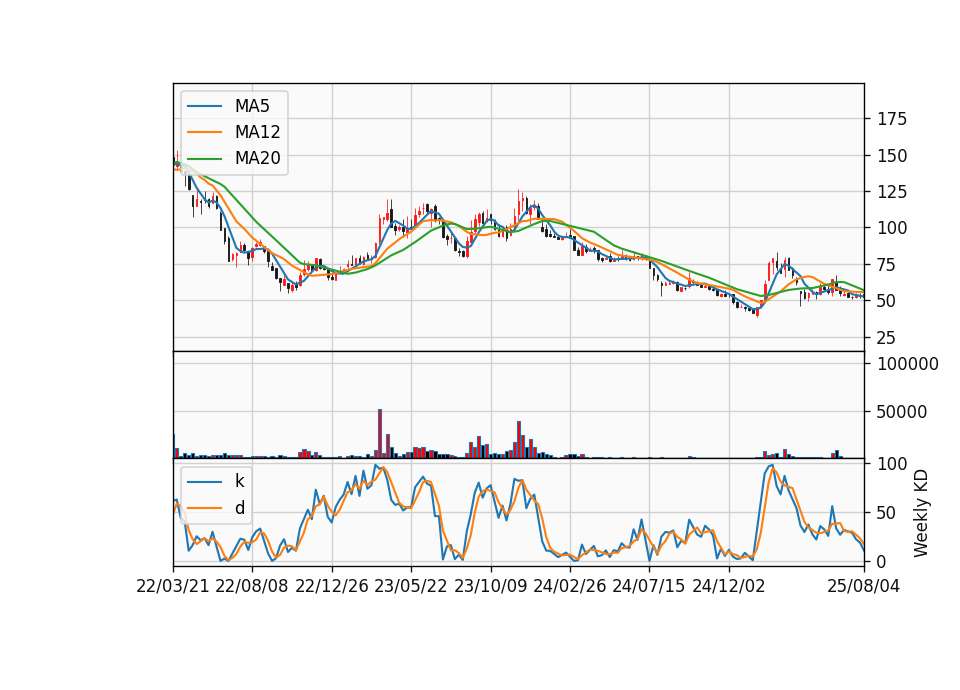960x690 pixels.
Task: Click the d legend label
Action: coord(240,508)
